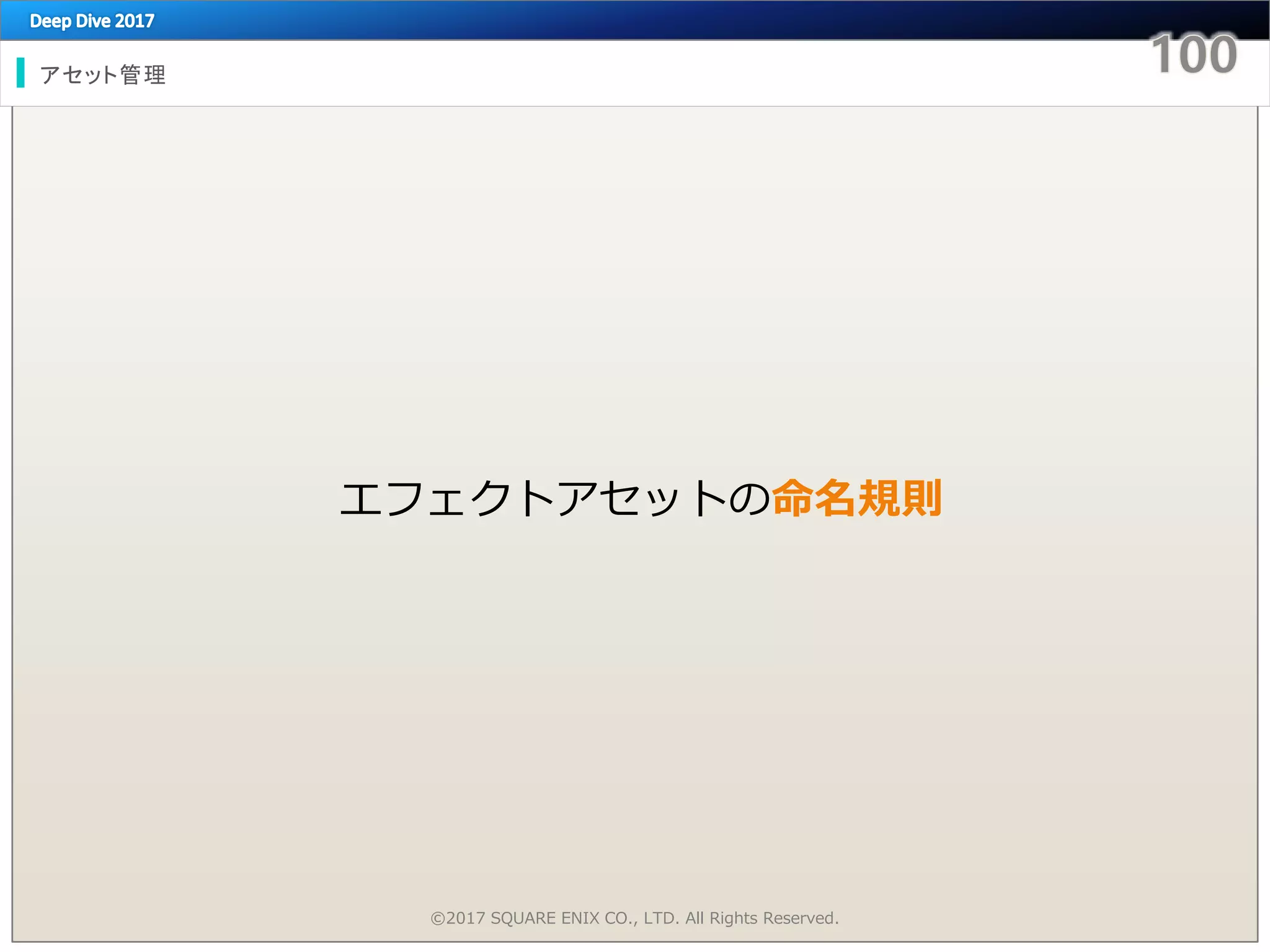Click All Rights Reserved footer text

(762, 919)
